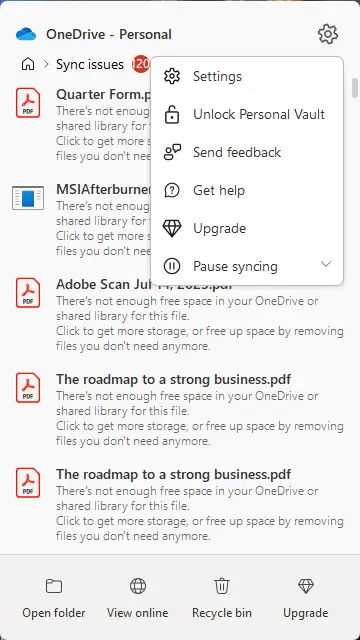Click Sync issues breadcrumb label
The width and height of the screenshot is (360, 640).
pyautogui.click(x=90, y=64)
